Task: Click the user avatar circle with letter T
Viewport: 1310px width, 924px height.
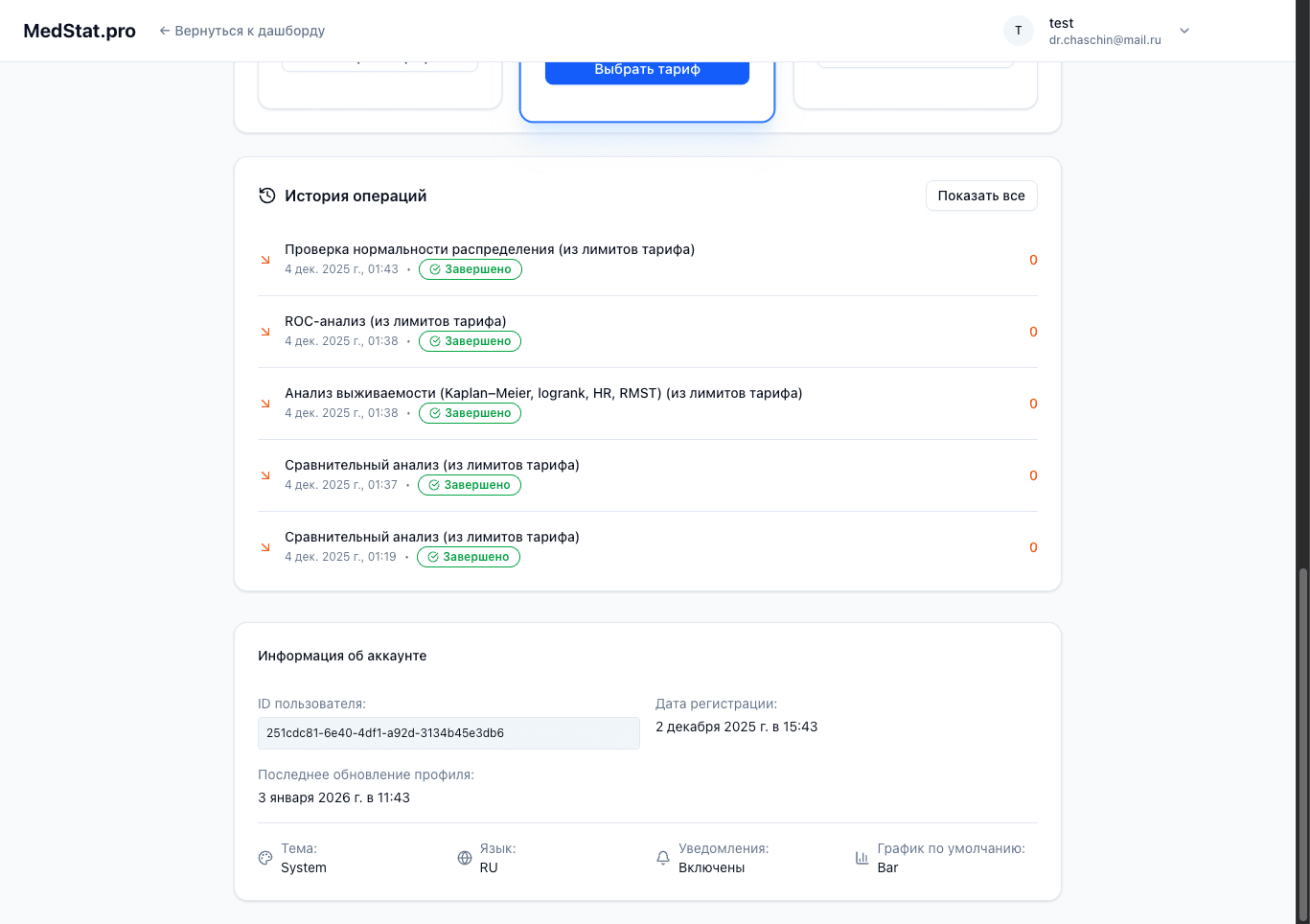Action: [x=1019, y=31]
